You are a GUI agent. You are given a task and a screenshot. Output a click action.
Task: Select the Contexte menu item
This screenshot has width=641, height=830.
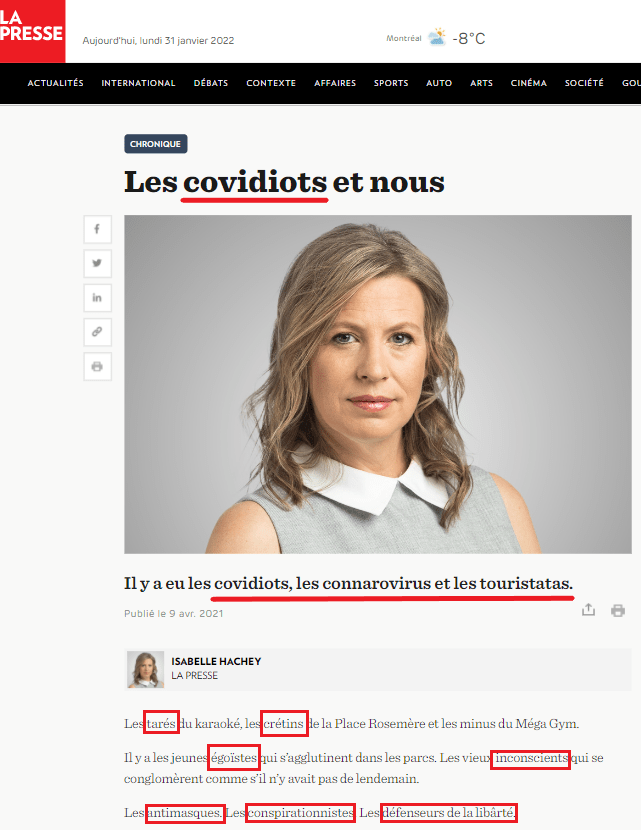pyautogui.click(x=271, y=83)
